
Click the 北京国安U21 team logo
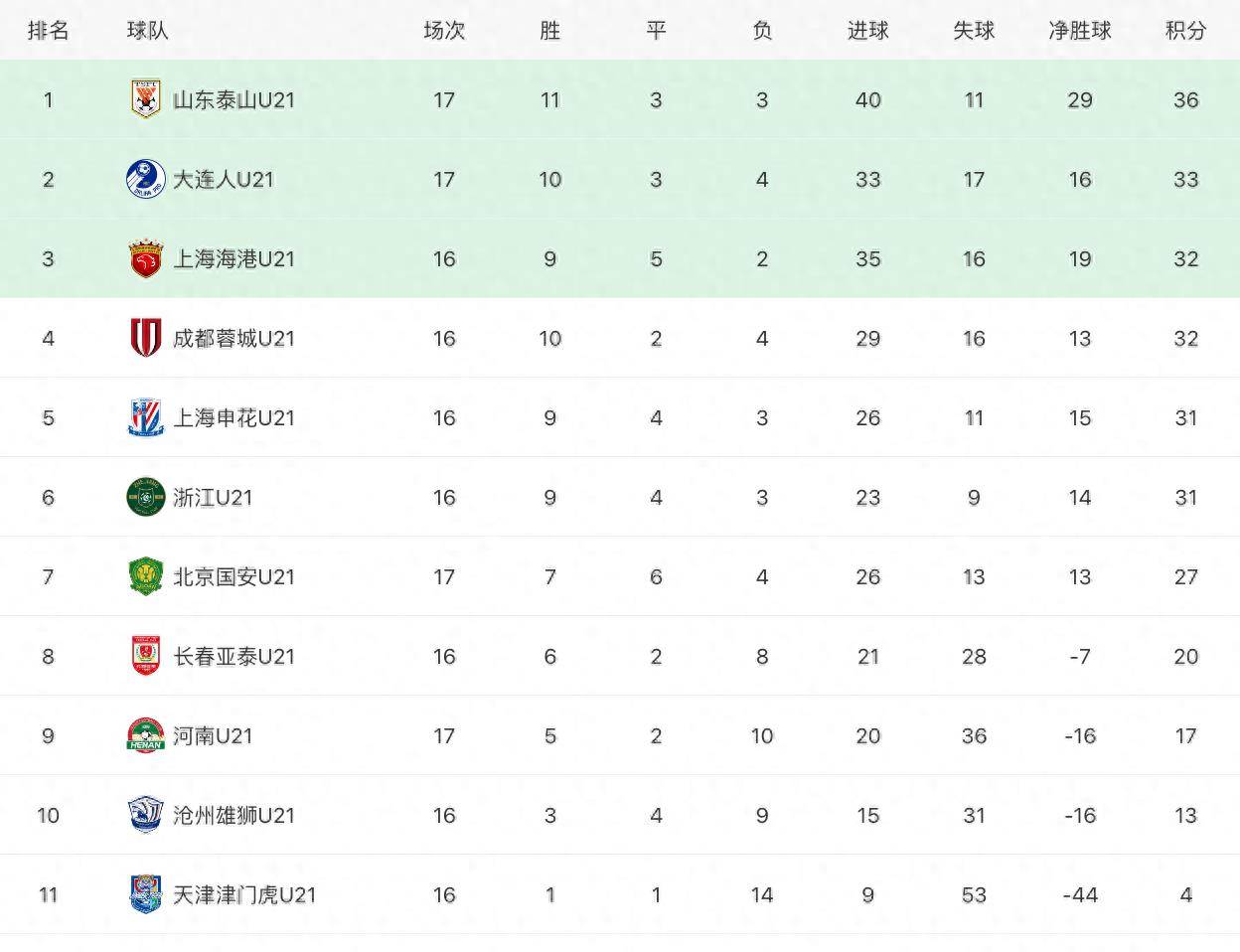click(x=146, y=576)
